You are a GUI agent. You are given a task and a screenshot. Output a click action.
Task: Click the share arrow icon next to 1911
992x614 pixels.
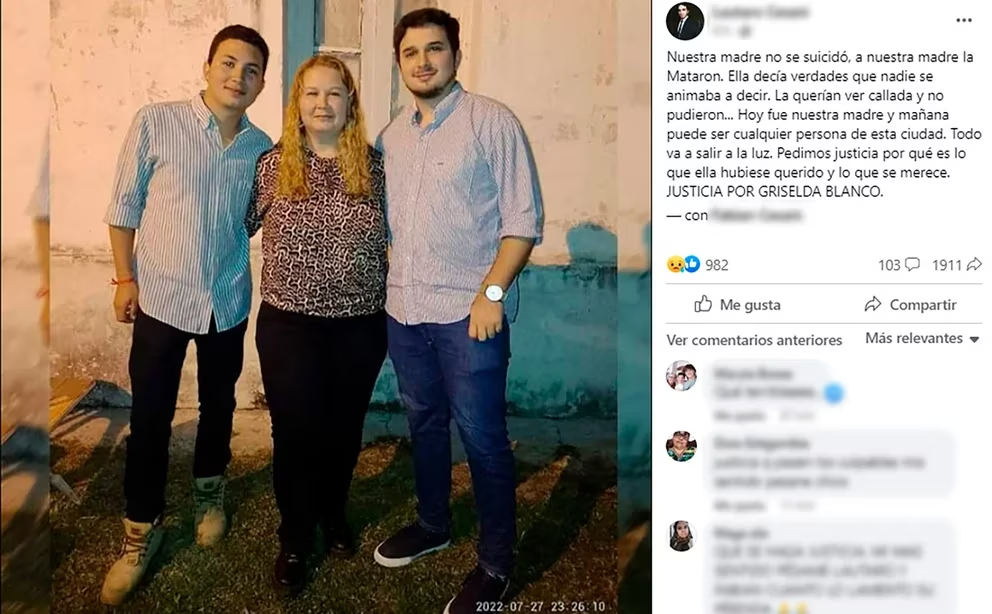click(974, 264)
